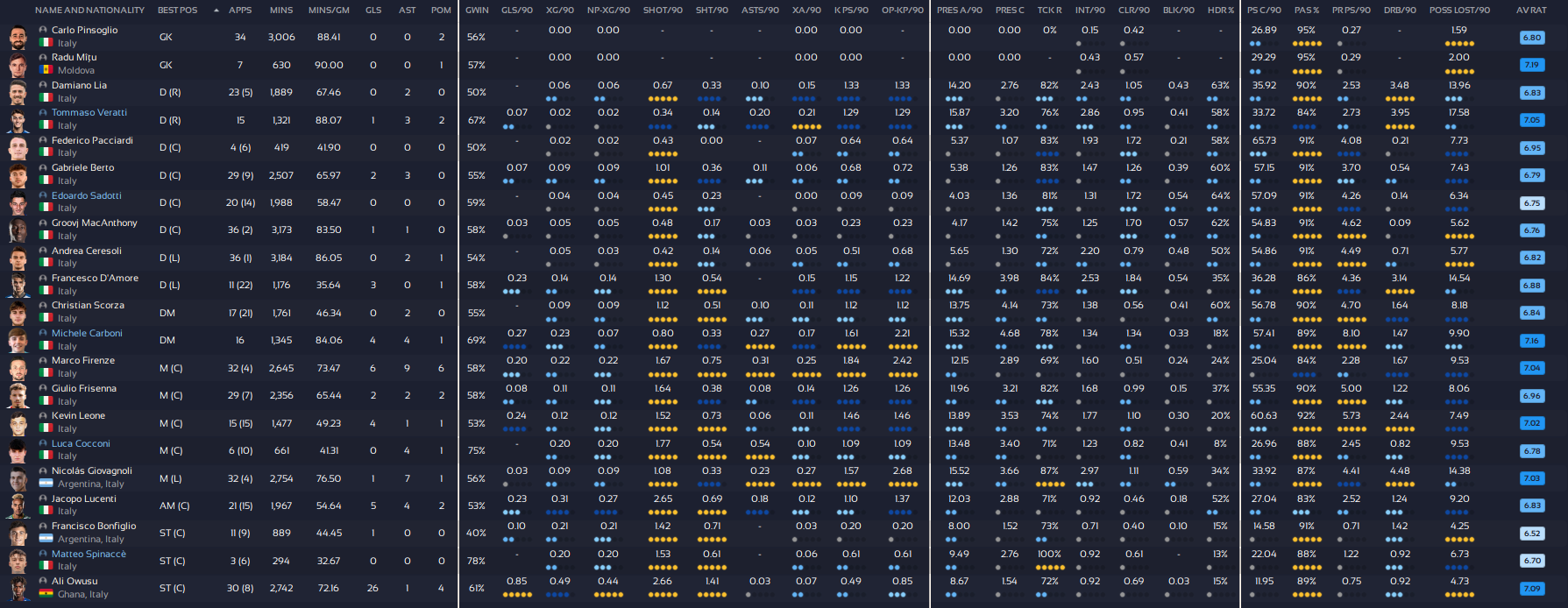This screenshot has width=1568, height=608.
Task: Click Ali Owusu's 7.09 average rating badge
Action: pos(1531,588)
